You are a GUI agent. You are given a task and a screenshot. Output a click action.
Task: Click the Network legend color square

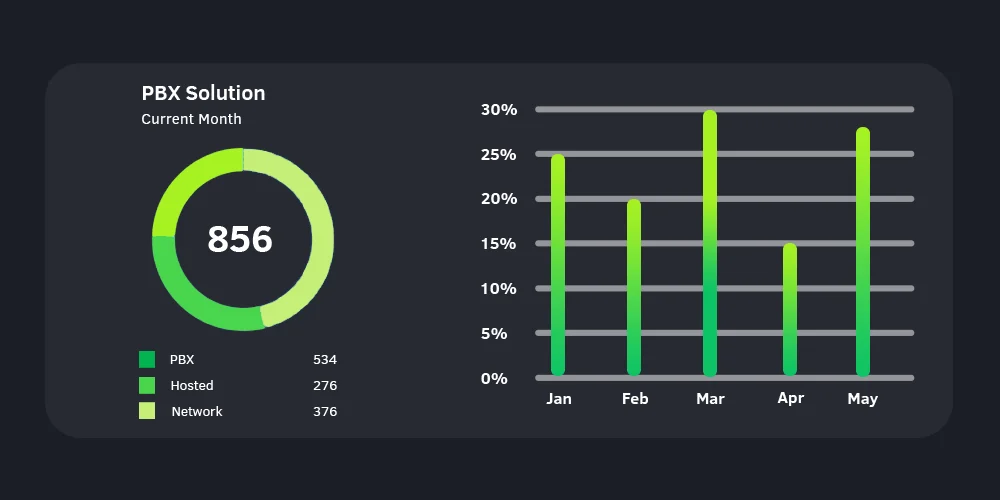[147, 411]
